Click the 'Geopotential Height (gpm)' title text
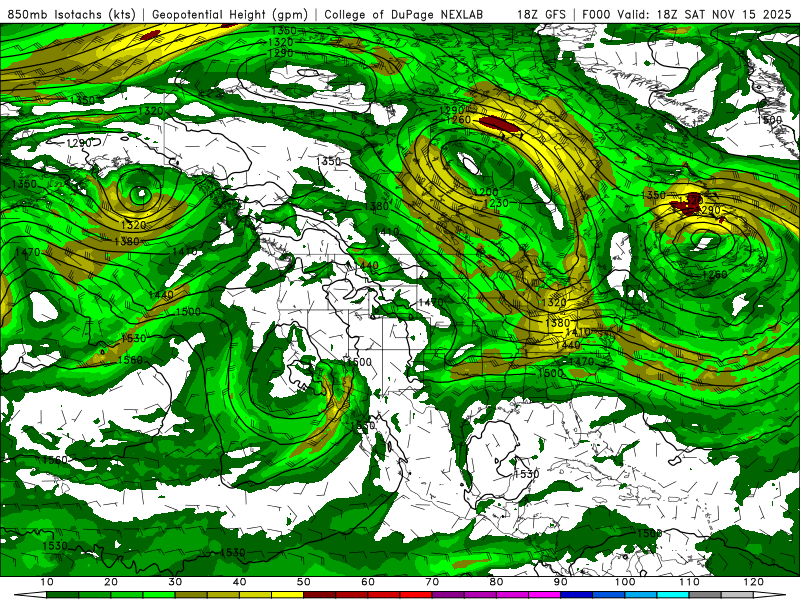 tap(230, 14)
